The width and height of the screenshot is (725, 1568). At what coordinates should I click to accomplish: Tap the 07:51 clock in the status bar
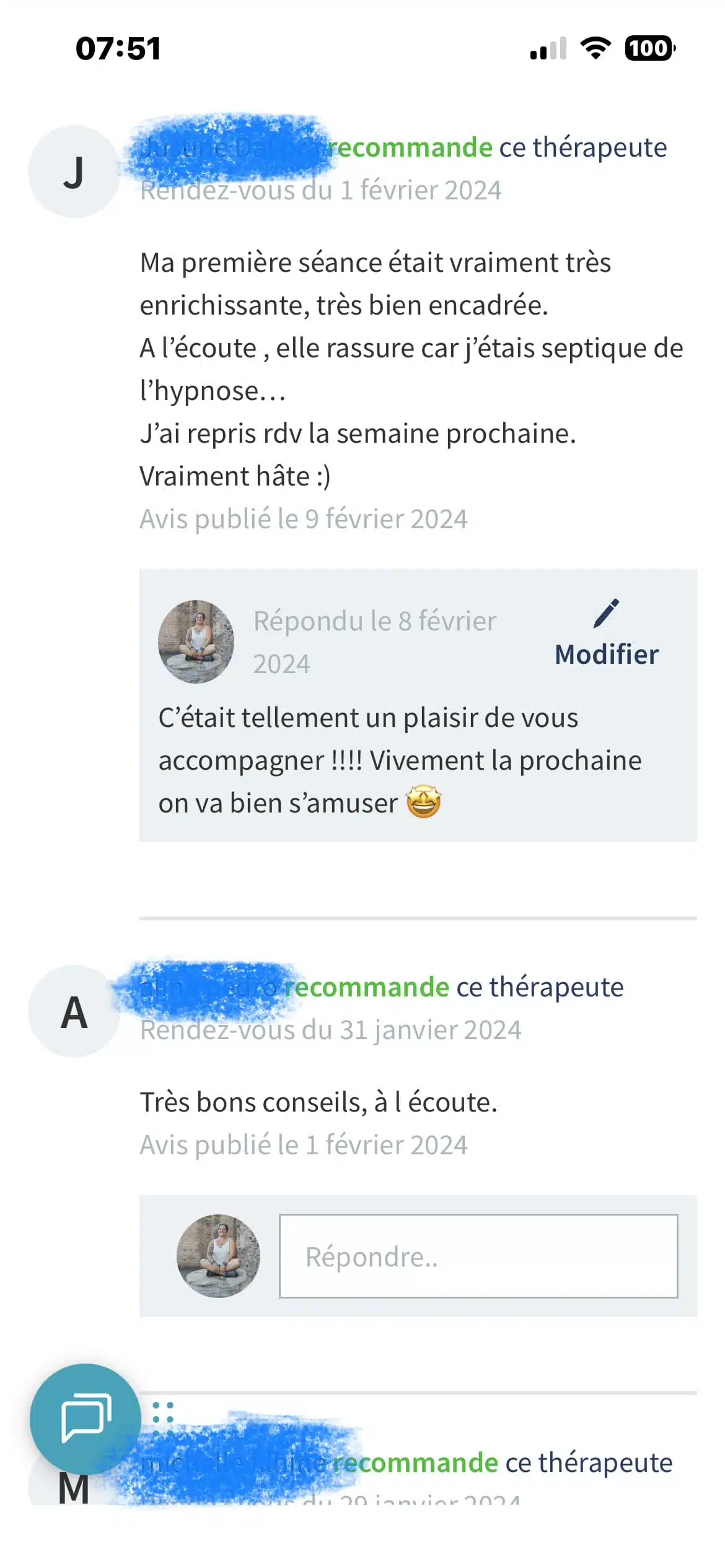pyautogui.click(x=118, y=48)
